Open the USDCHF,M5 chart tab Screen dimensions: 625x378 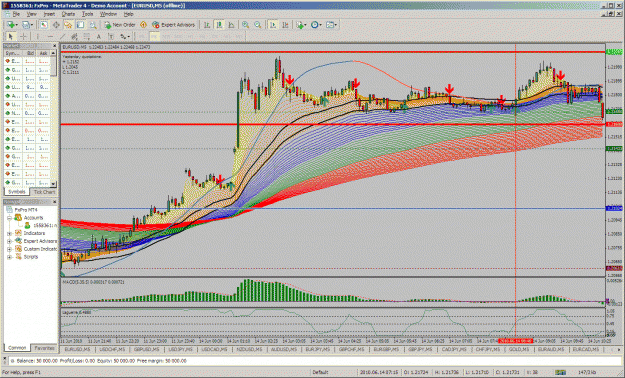tap(112, 349)
